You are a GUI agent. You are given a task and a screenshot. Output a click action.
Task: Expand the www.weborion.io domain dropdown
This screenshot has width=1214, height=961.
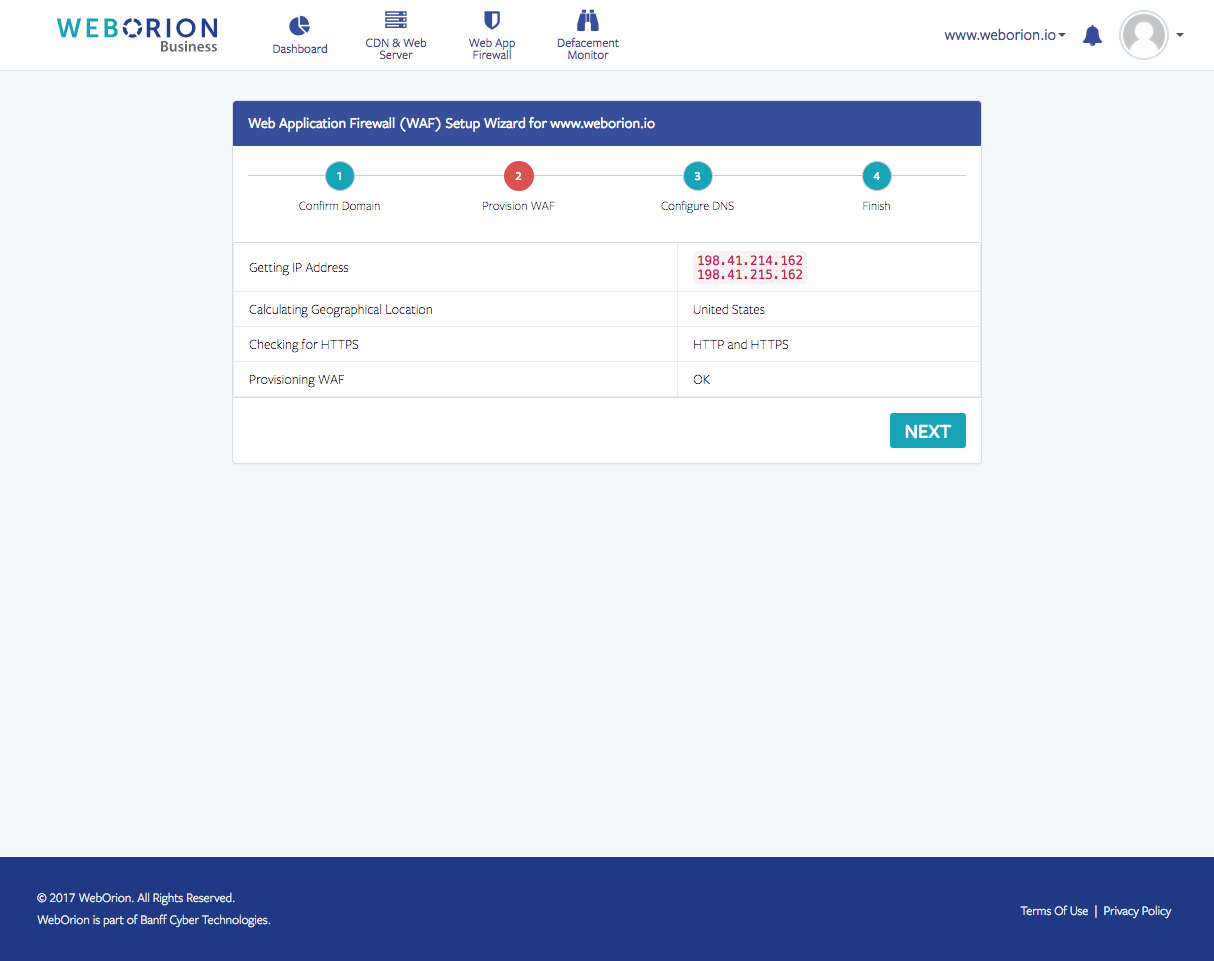(x=1005, y=35)
